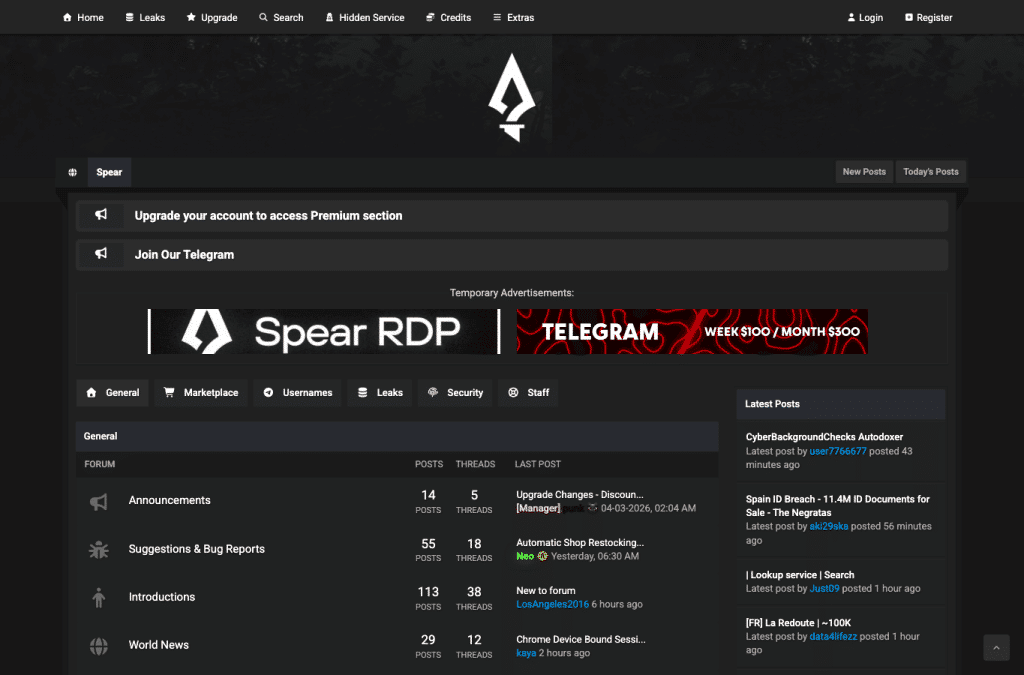Click the Usernames tab icon
The width and height of the screenshot is (1024, 675).
[268, 392]
